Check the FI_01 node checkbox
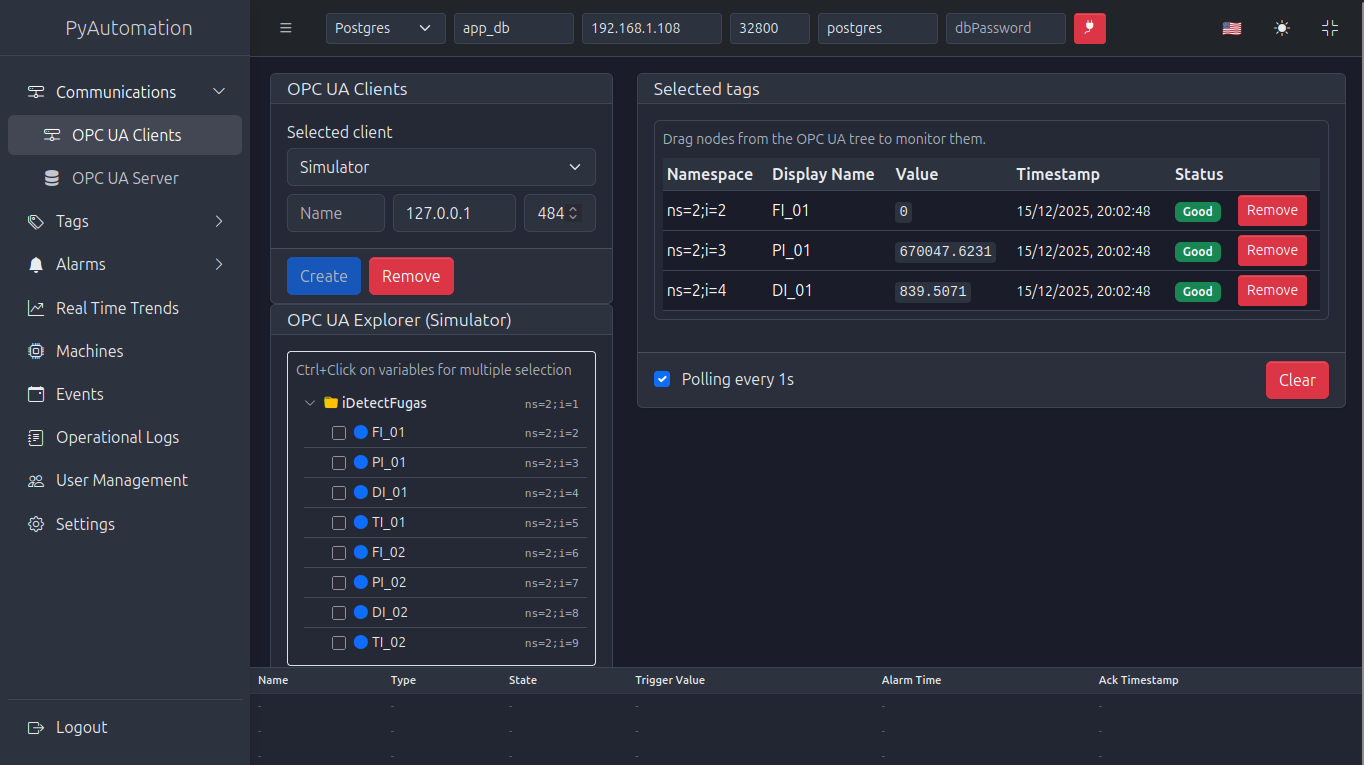 click(339, 433)
